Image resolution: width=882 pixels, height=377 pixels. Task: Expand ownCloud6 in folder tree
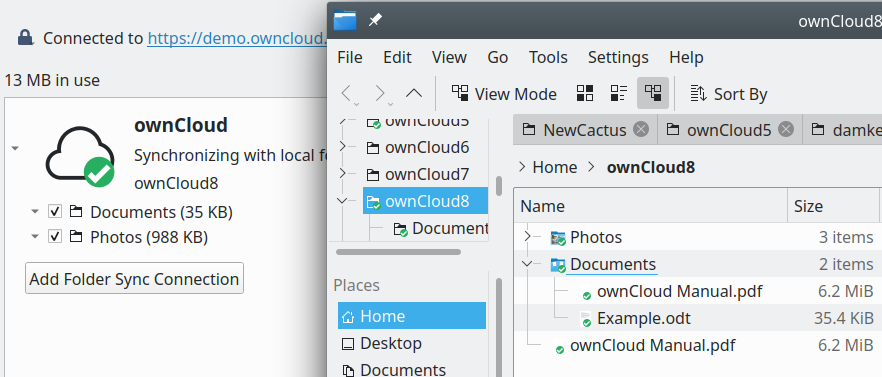(x=343, y=147)
